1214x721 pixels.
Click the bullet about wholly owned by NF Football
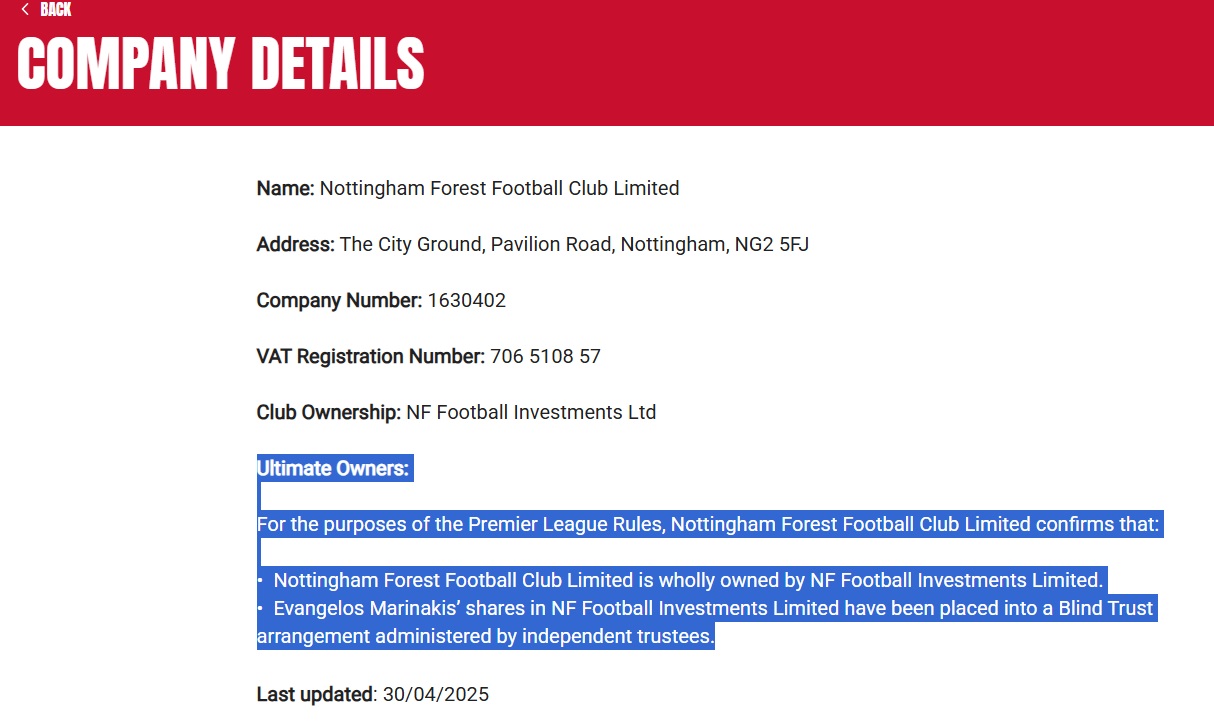click(680, 580)
